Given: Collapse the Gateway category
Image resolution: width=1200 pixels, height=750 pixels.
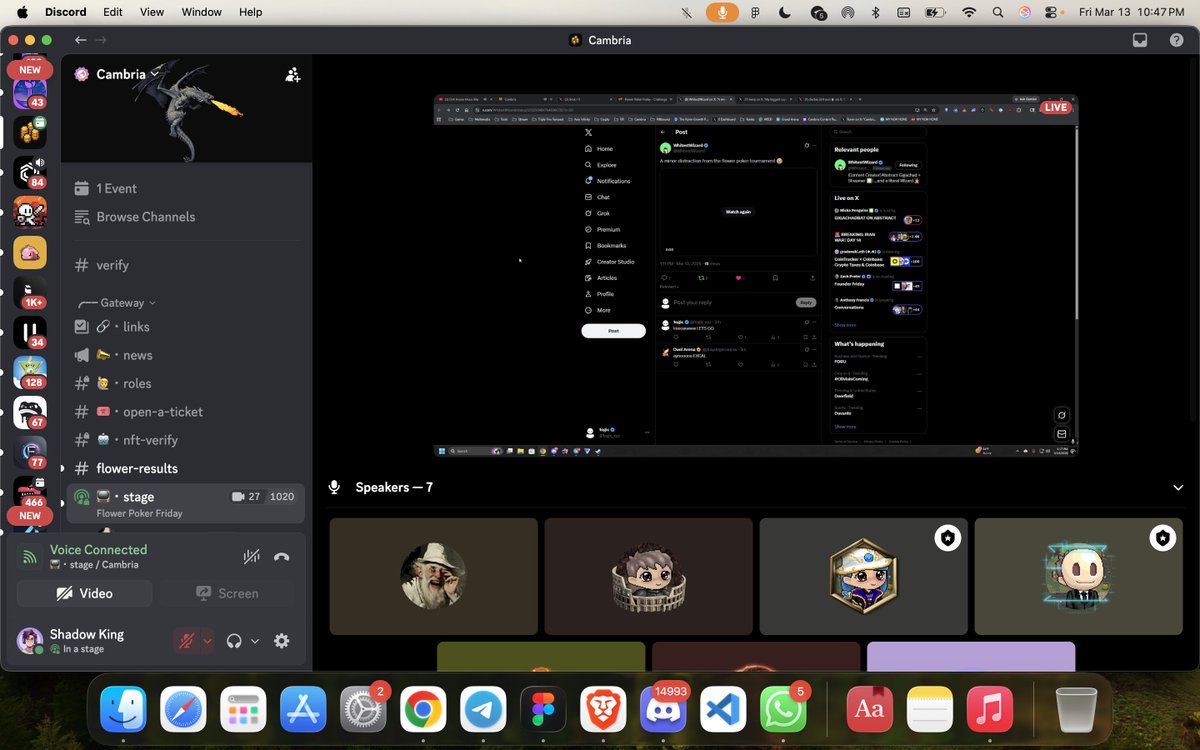Looking at the screenshot, I should [x=116, y=302].
